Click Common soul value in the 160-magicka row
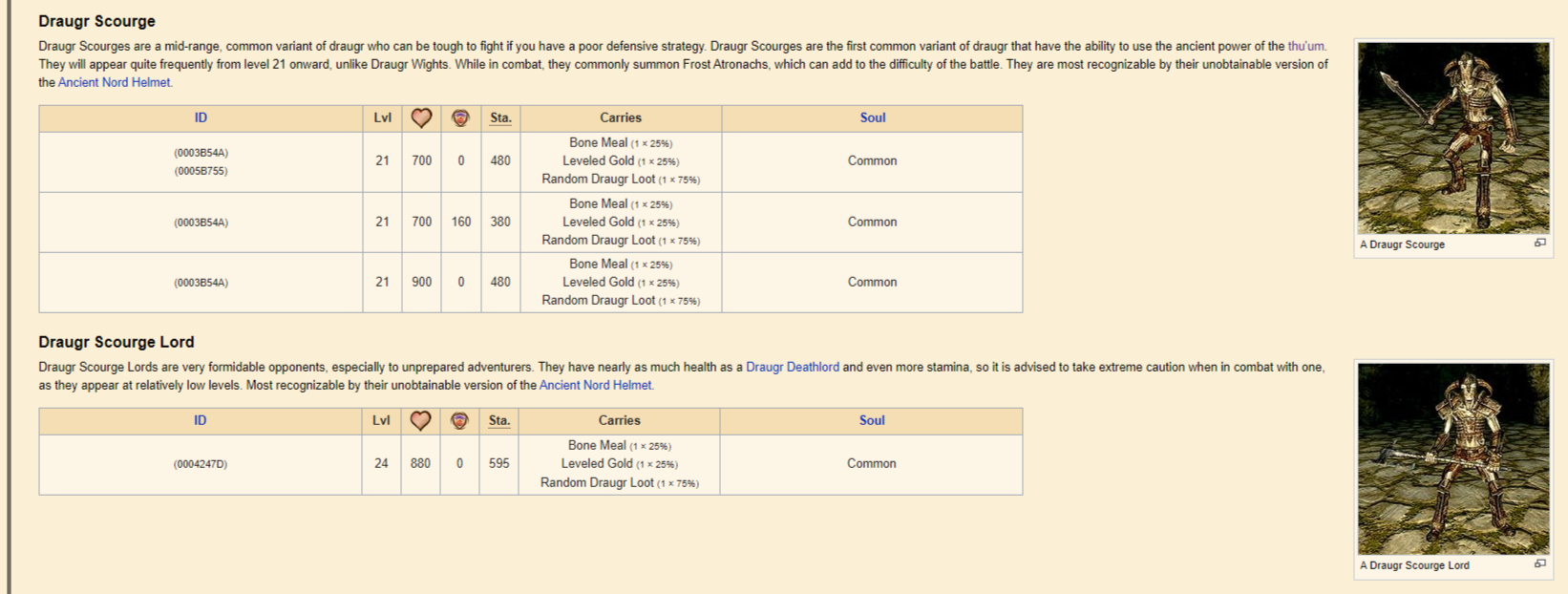Image resolution: width=1568 pixels, height=594 pixels. pyautogui.click(x=873, y=222)
